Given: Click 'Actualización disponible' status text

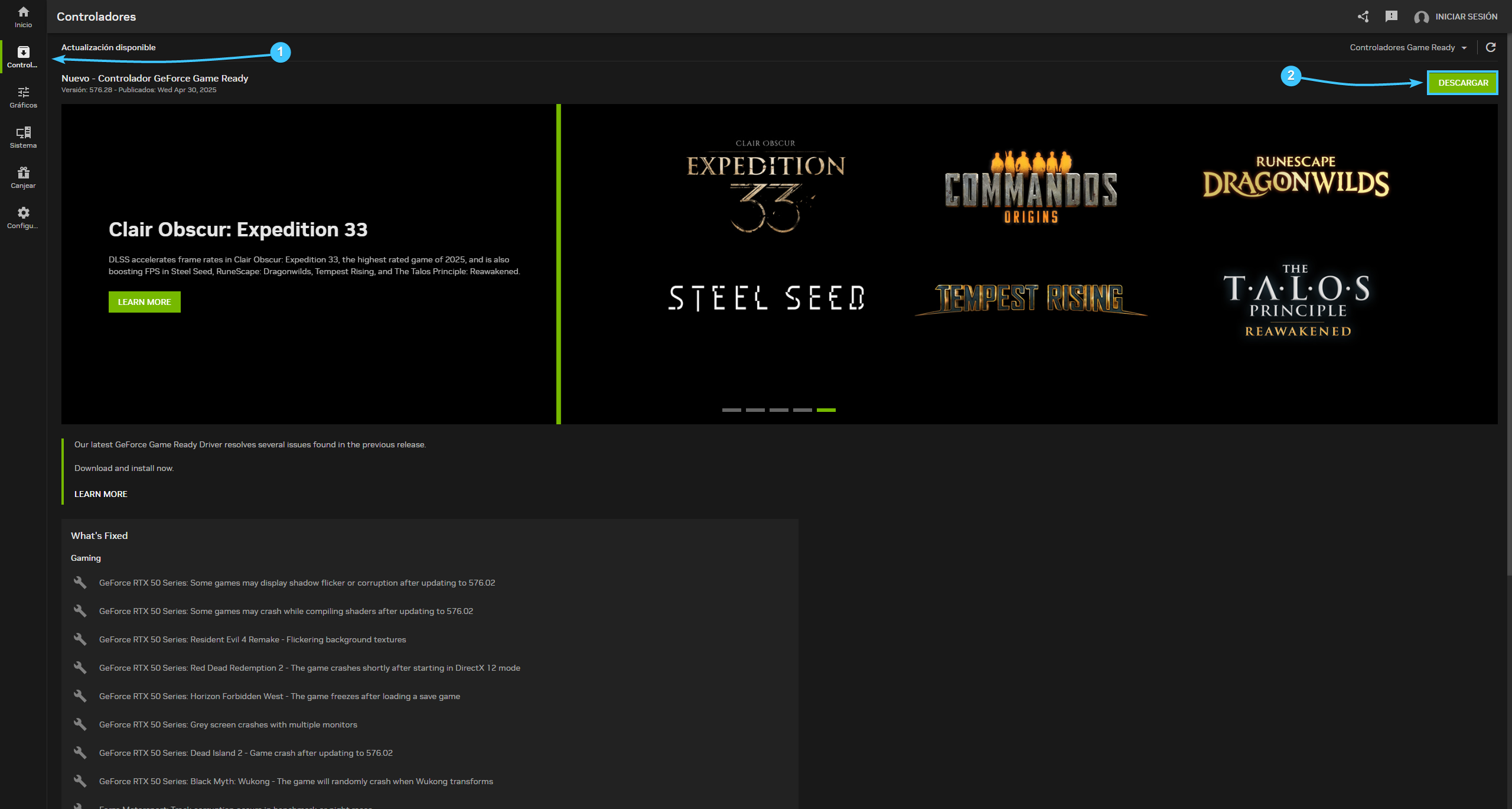Looking at the screenshot, I should point(109,47).
